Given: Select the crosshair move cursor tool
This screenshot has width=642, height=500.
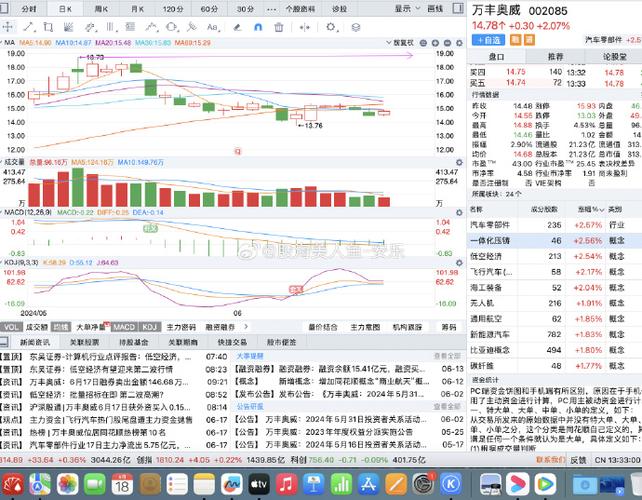Looking at the screenshot, I should coord(7,27).
